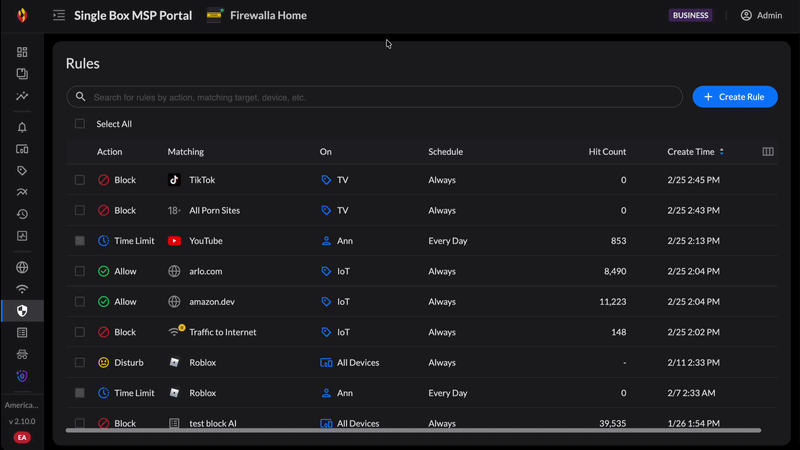Click the history clock icon in sidebar
Screen dimensions: 800x450
pos(22,214)
